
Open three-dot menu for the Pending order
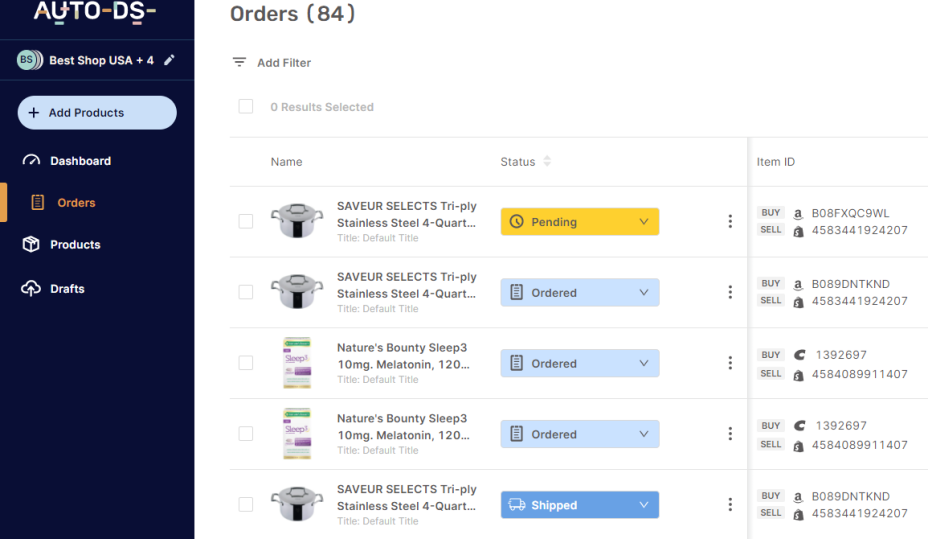[730, 221]
